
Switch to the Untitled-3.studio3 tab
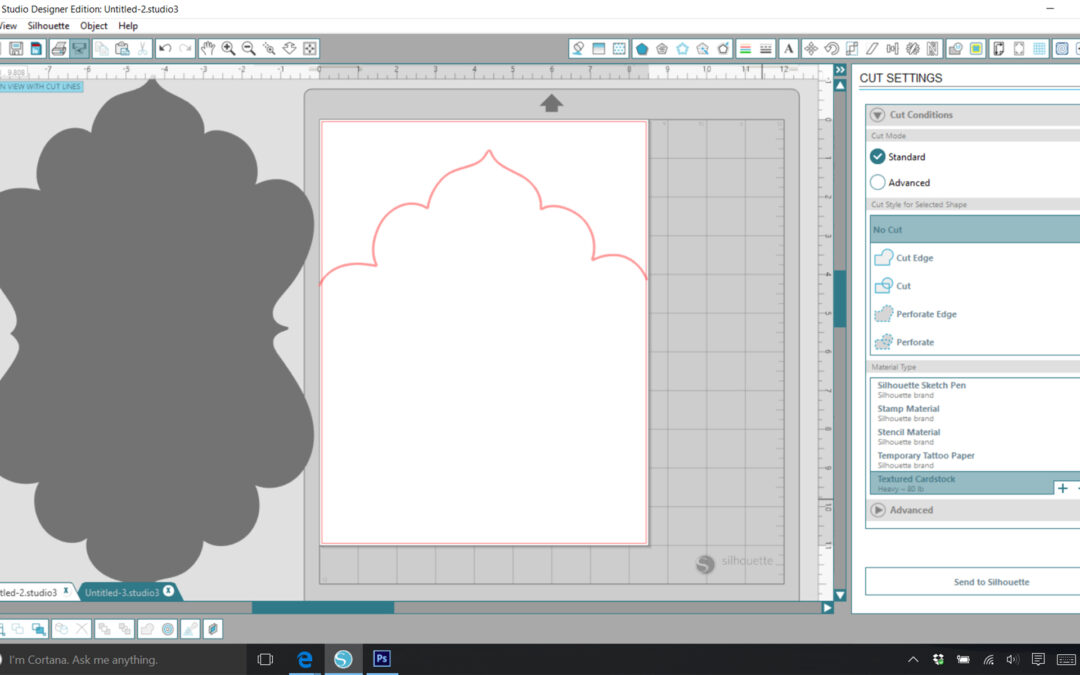(122, 592)
